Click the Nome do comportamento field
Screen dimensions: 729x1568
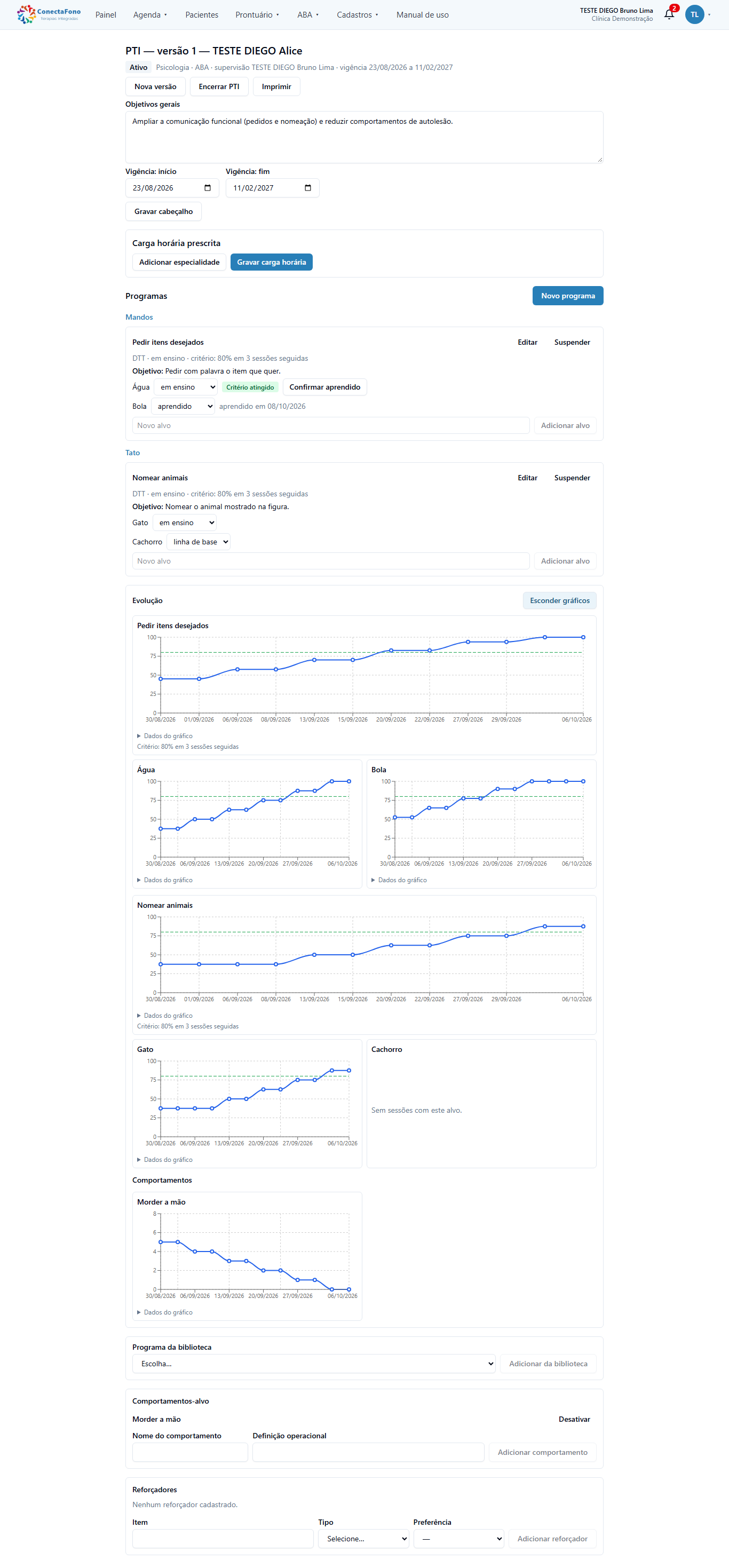191,1452
